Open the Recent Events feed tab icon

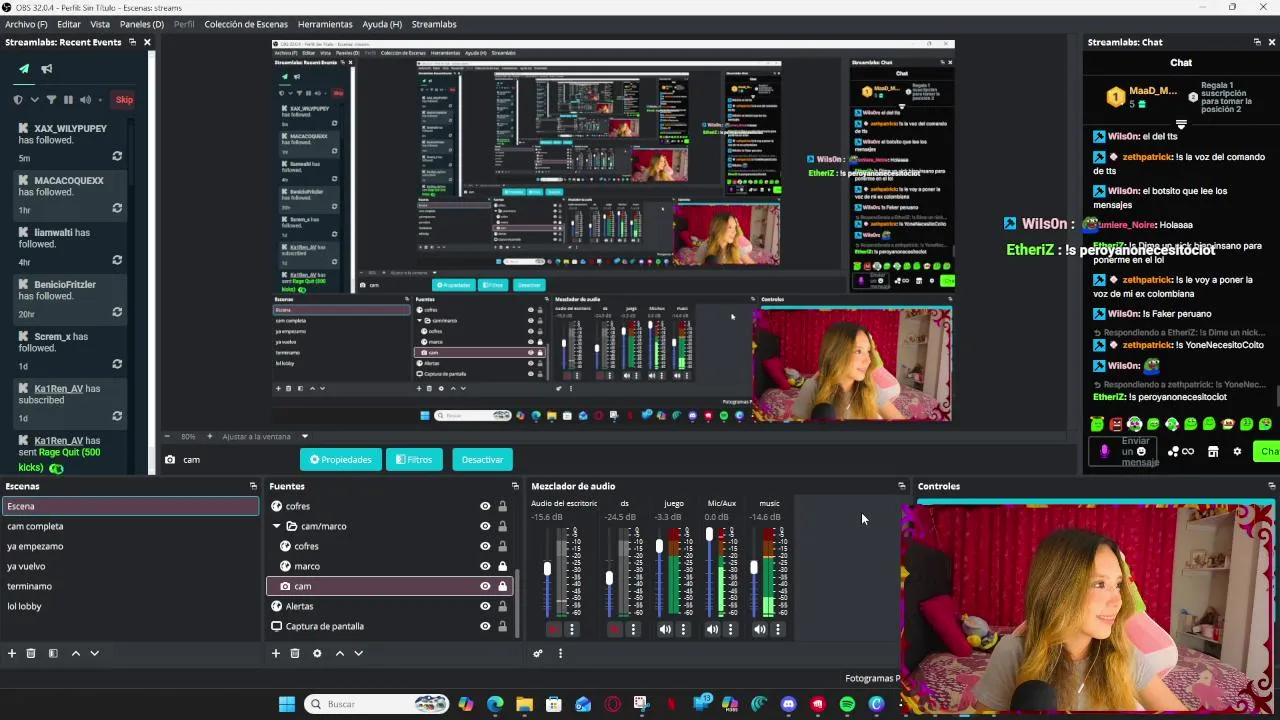(x=24, y=69)
